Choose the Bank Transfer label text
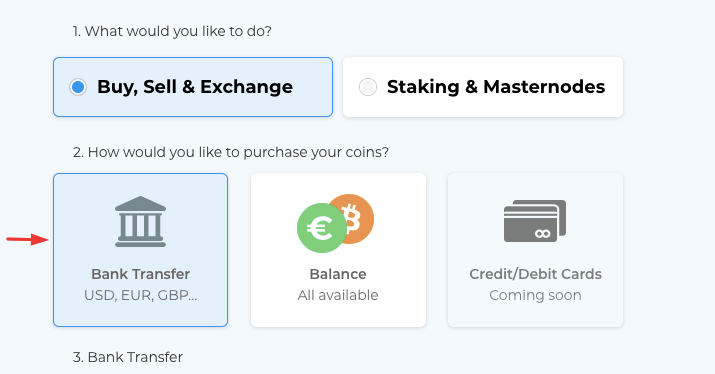The image size is (715, 374). coord(140,274)
